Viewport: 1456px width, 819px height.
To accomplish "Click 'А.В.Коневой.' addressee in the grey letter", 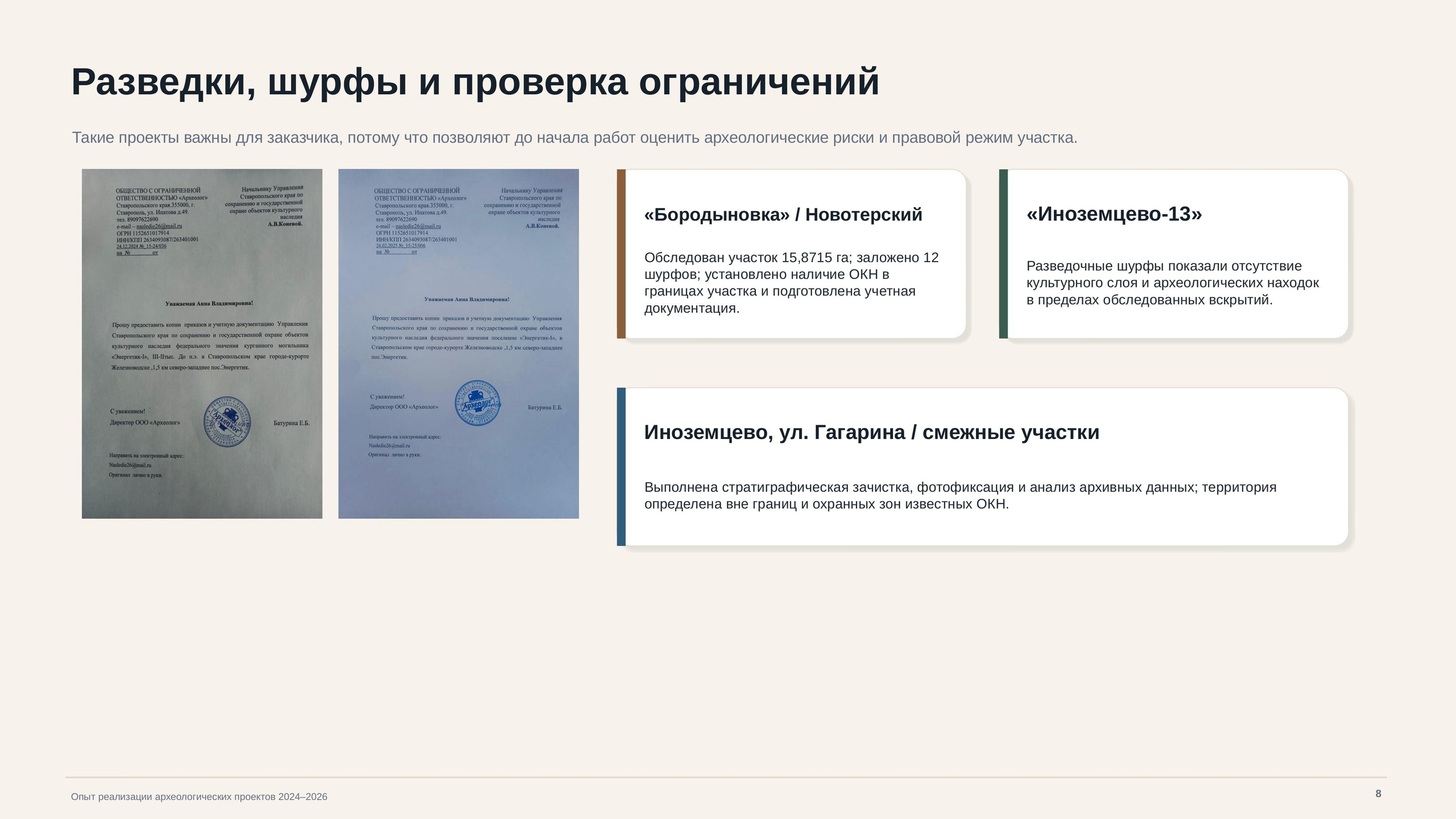I will pos(286,224).
